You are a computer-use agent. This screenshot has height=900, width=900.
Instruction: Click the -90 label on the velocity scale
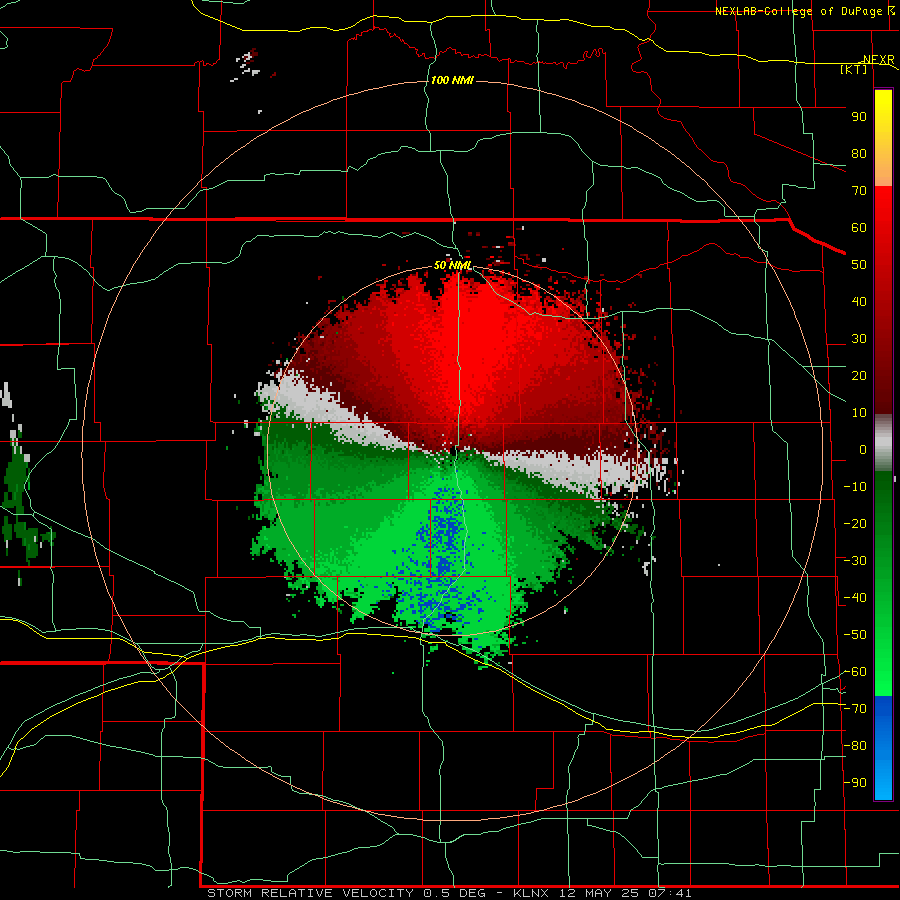[855, 783]
